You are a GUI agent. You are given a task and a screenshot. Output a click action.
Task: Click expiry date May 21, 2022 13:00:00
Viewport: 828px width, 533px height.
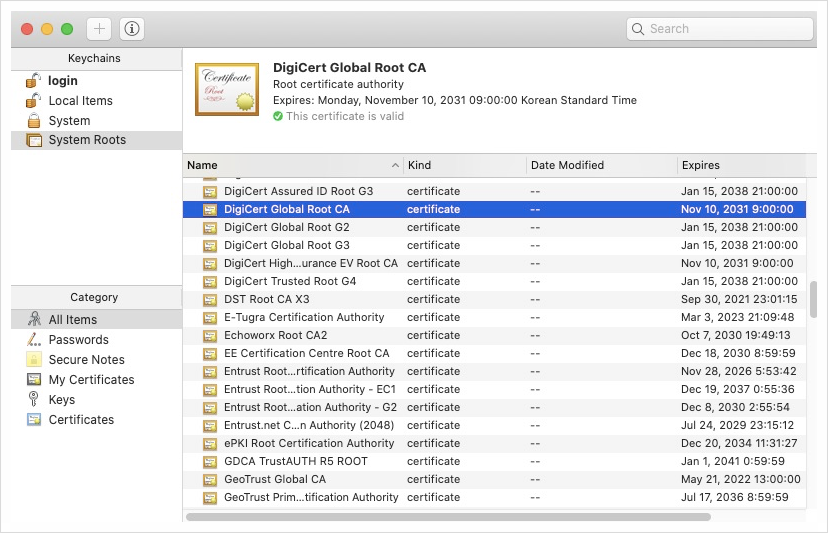click(x=740, y=480)
